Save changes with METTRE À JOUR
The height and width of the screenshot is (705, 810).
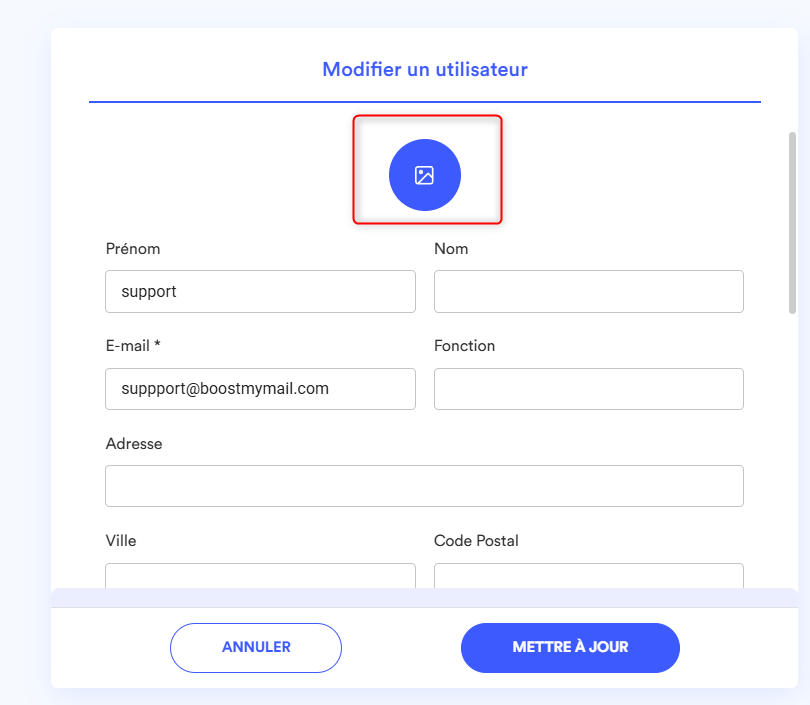[x=570, y=648]
